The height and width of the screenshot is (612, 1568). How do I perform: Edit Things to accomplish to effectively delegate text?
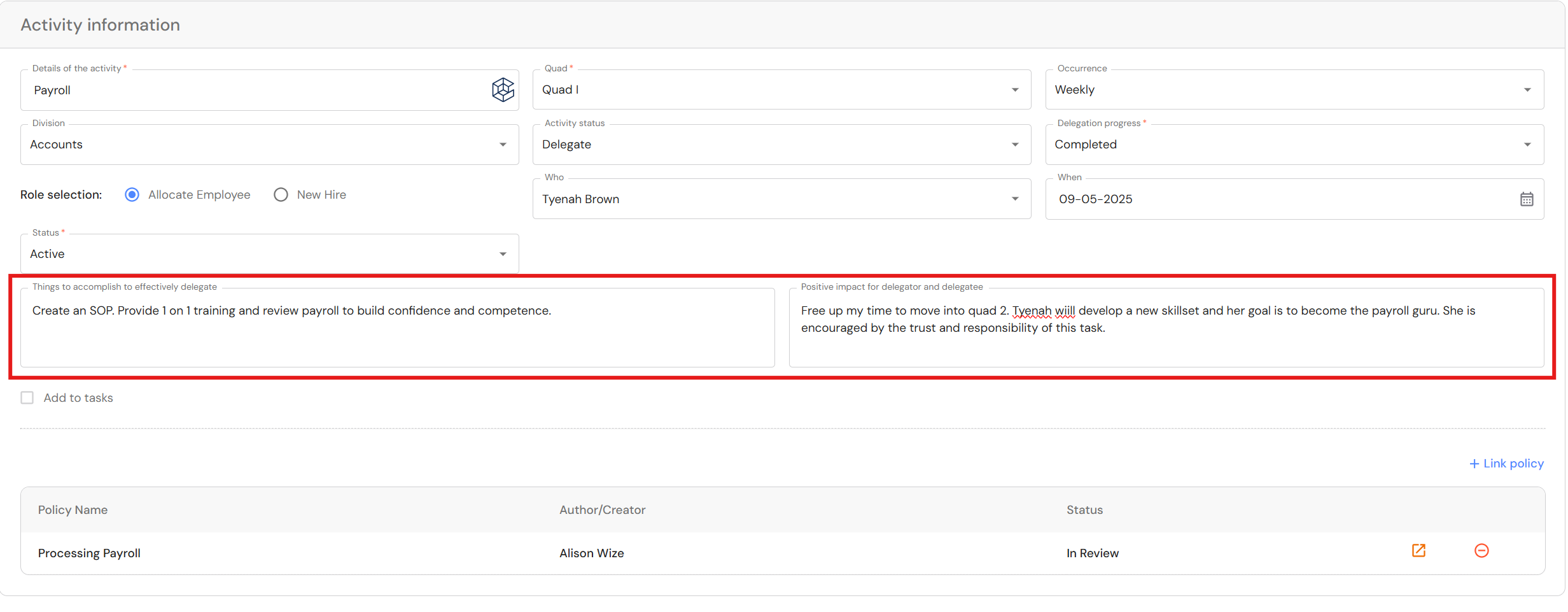pos(397,327)
